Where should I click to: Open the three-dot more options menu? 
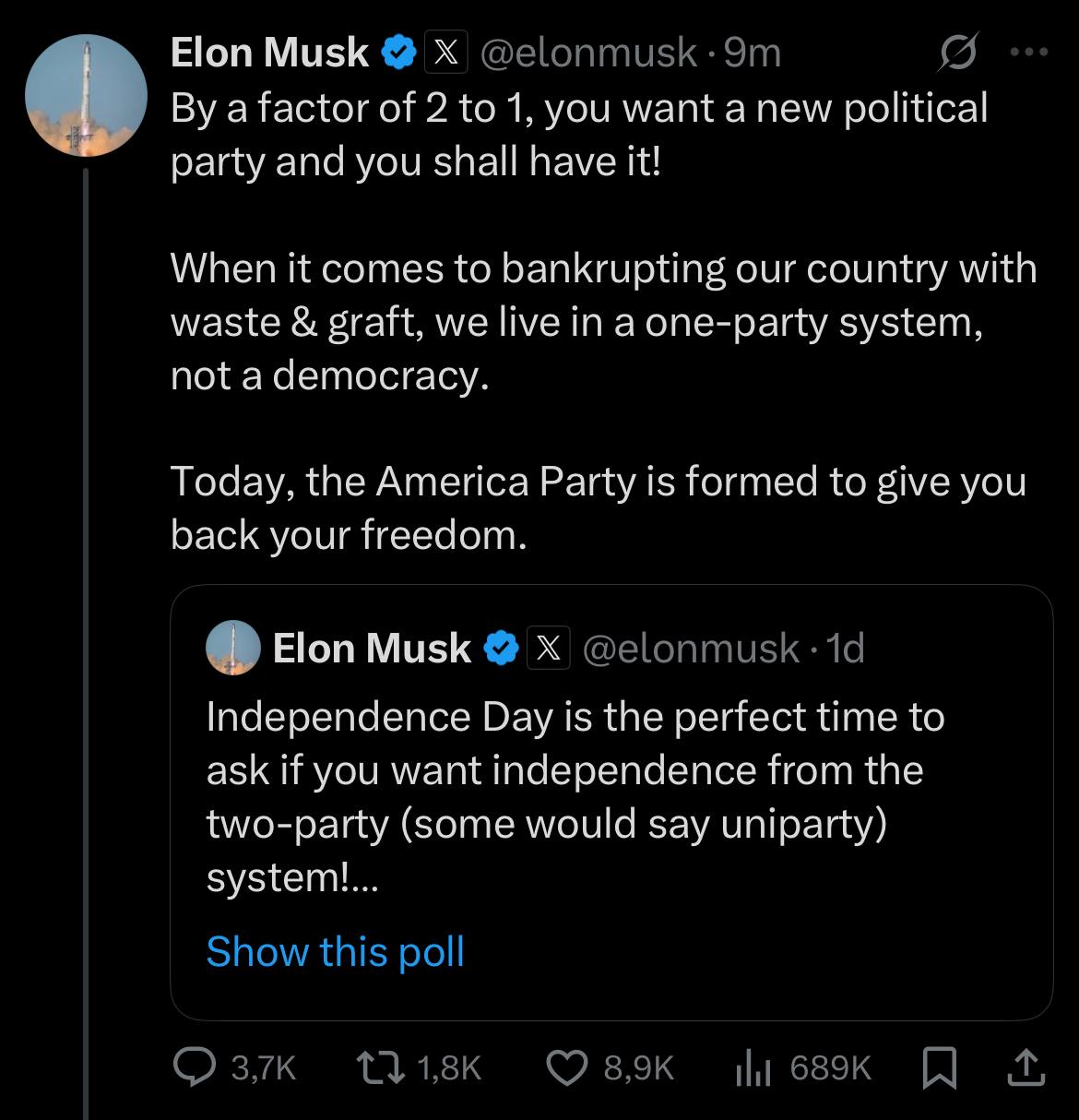tap(1029, 53)
